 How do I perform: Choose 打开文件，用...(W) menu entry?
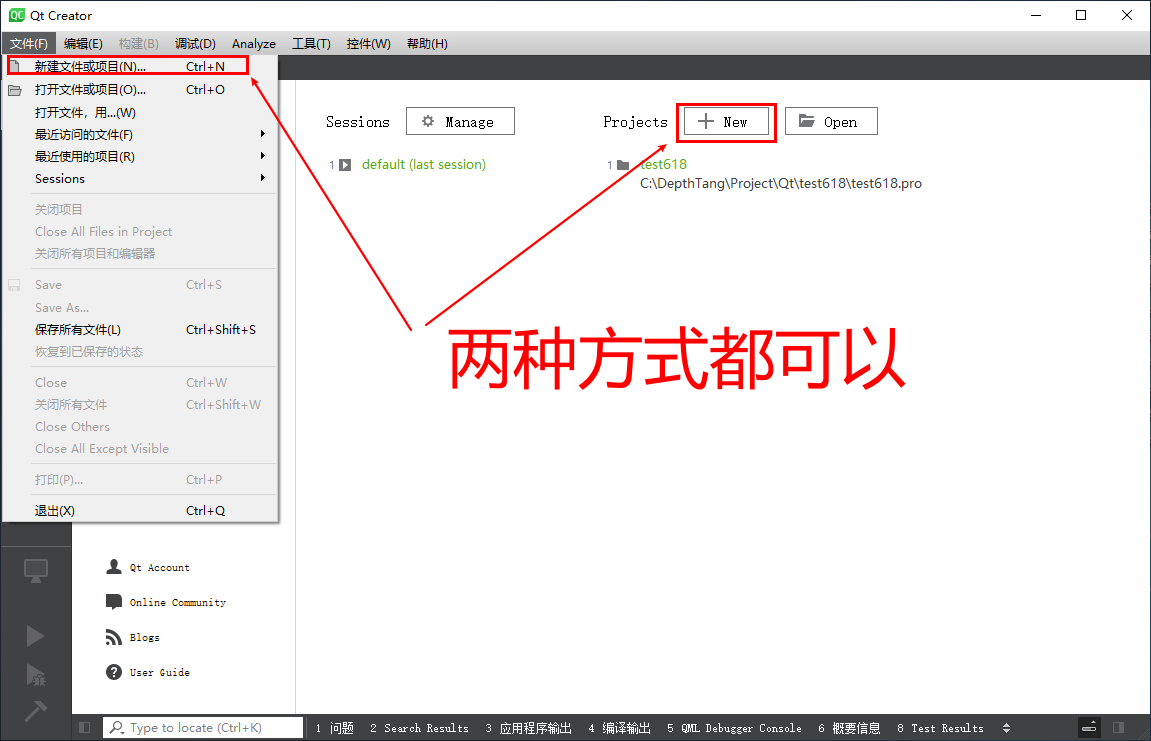click(x=139, y=112)
